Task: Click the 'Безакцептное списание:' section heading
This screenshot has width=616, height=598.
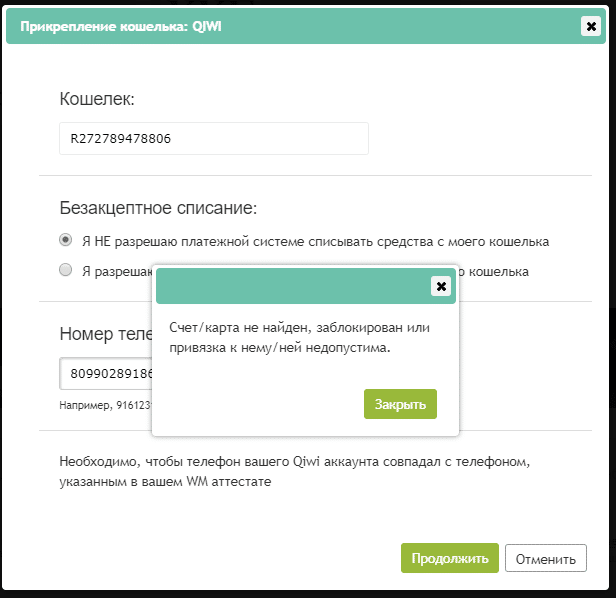Action: (159, 208)
